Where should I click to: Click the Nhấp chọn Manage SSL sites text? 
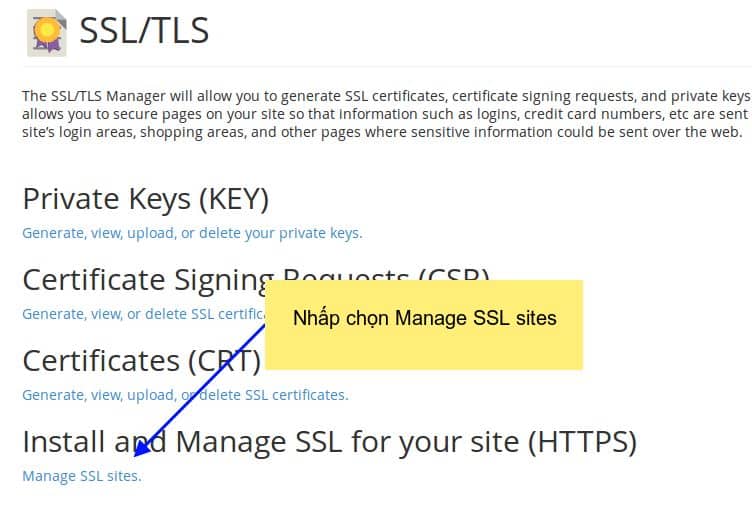pos(425,318)
